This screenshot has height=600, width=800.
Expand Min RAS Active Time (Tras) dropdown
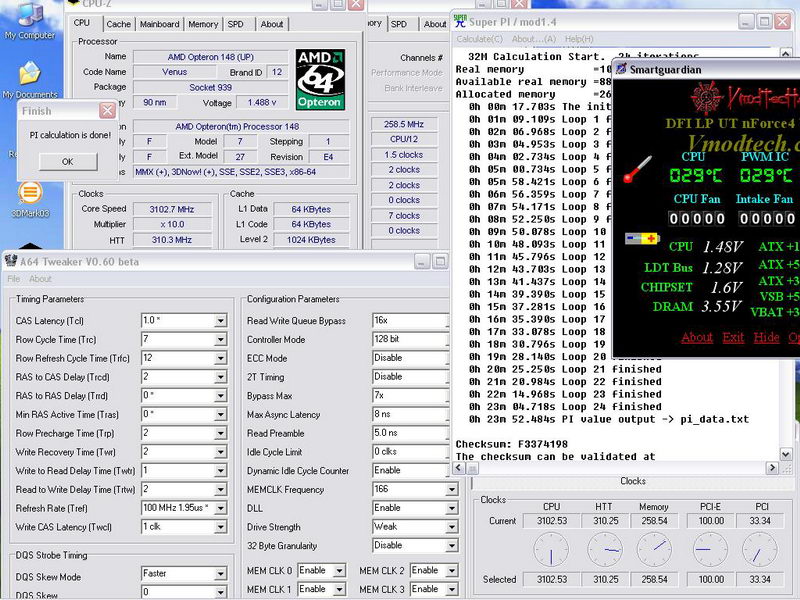tap(220, 415)
